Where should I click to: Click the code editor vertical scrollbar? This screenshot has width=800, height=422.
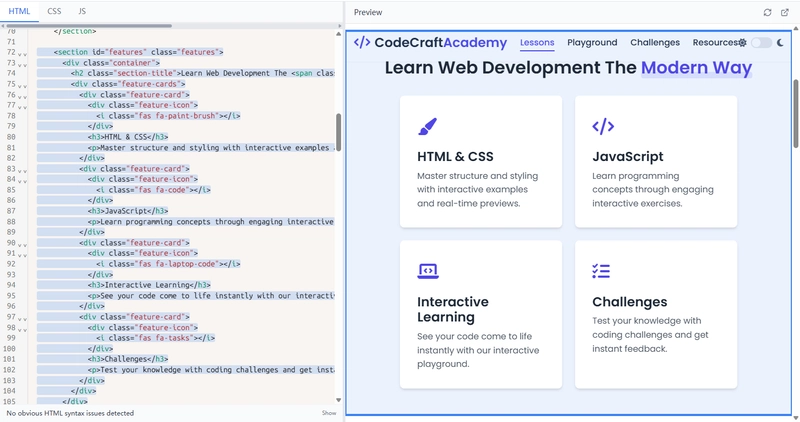(x=338, y=130)
